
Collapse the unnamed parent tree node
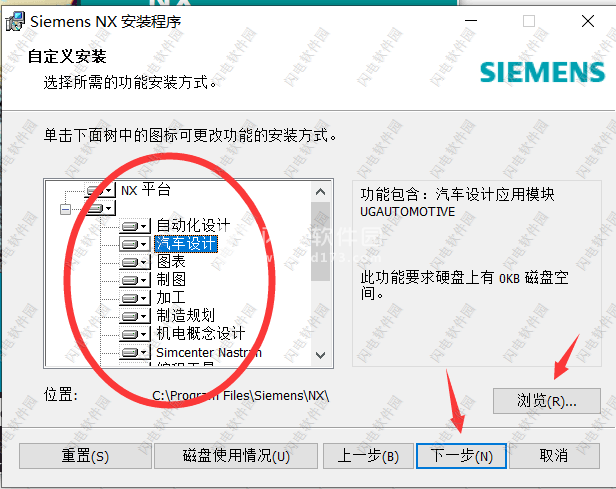[66, 209]
